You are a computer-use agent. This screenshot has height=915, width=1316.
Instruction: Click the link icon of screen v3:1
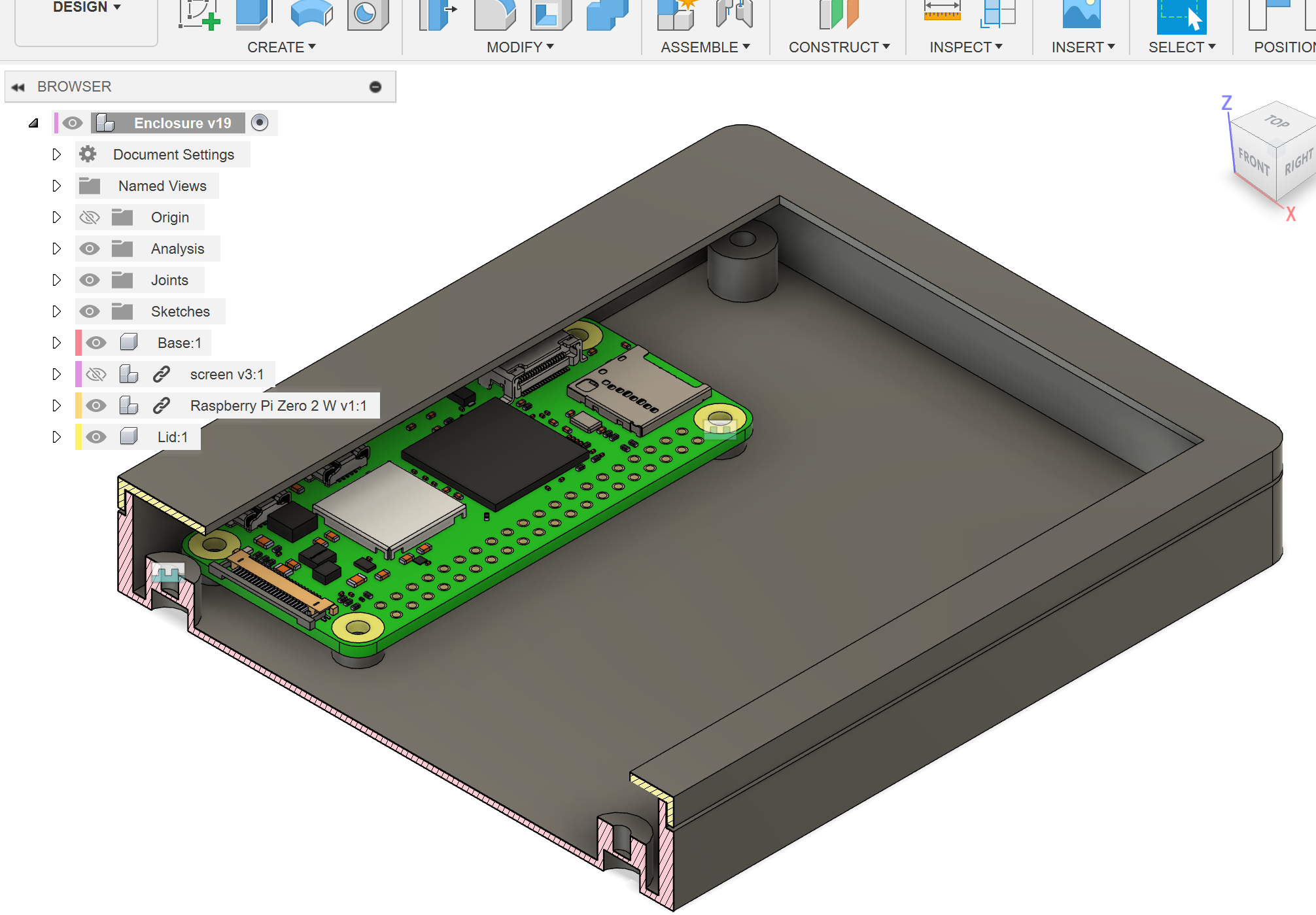click(161, 374)
